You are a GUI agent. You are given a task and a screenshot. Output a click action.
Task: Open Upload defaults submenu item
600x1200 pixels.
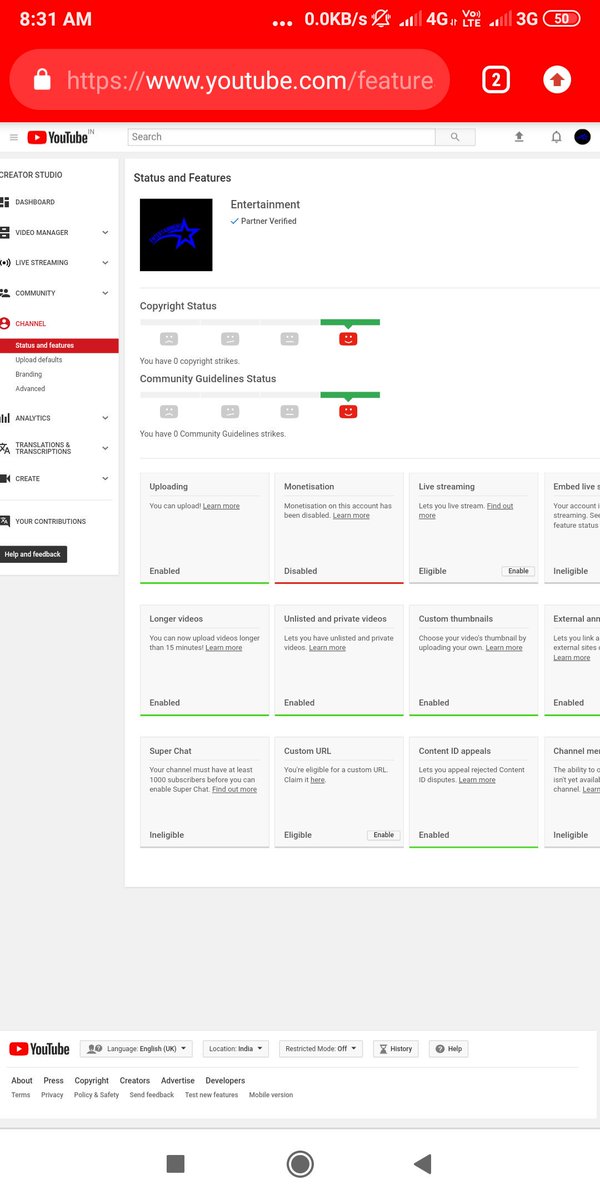click(38, 360)
